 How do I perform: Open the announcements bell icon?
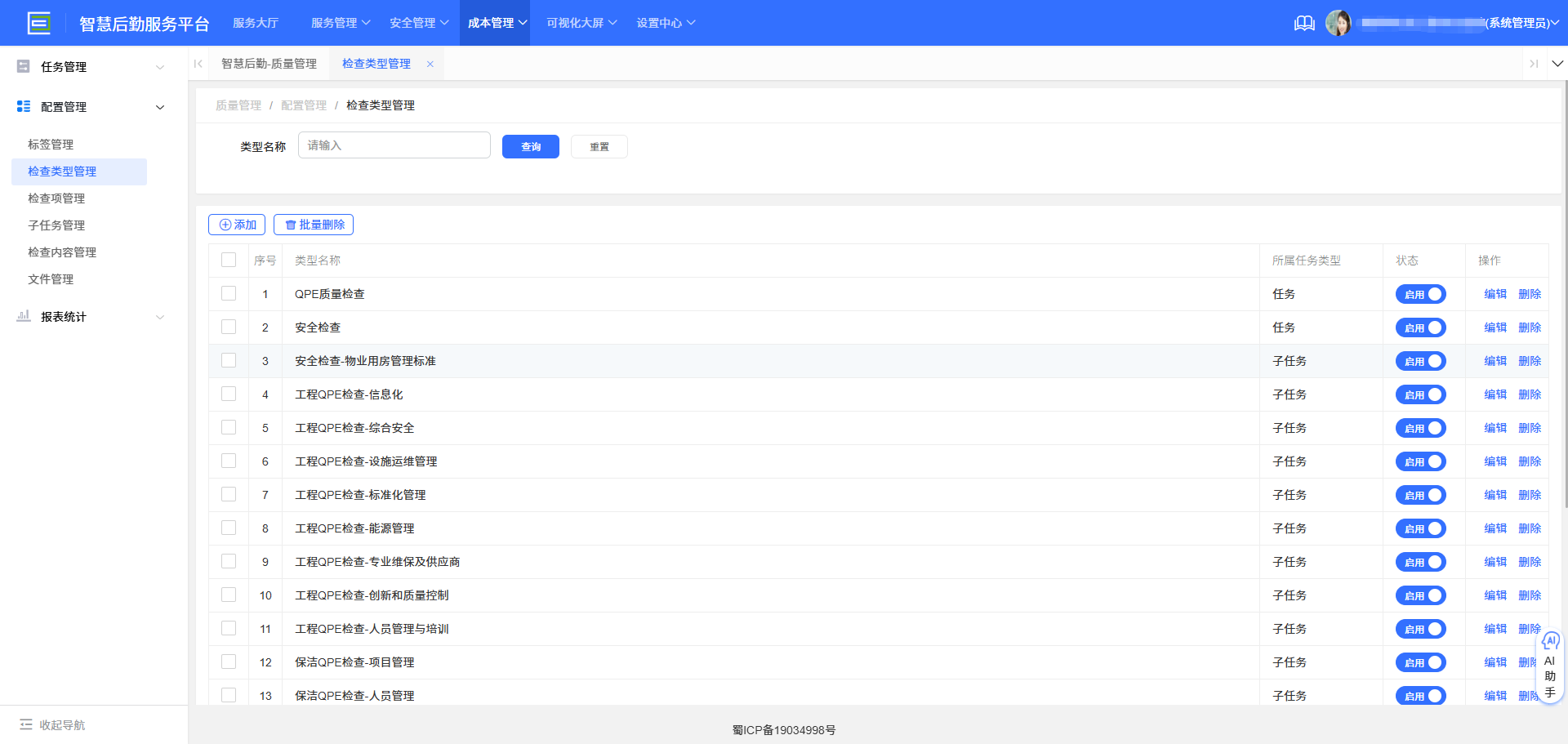point(1304,23)
